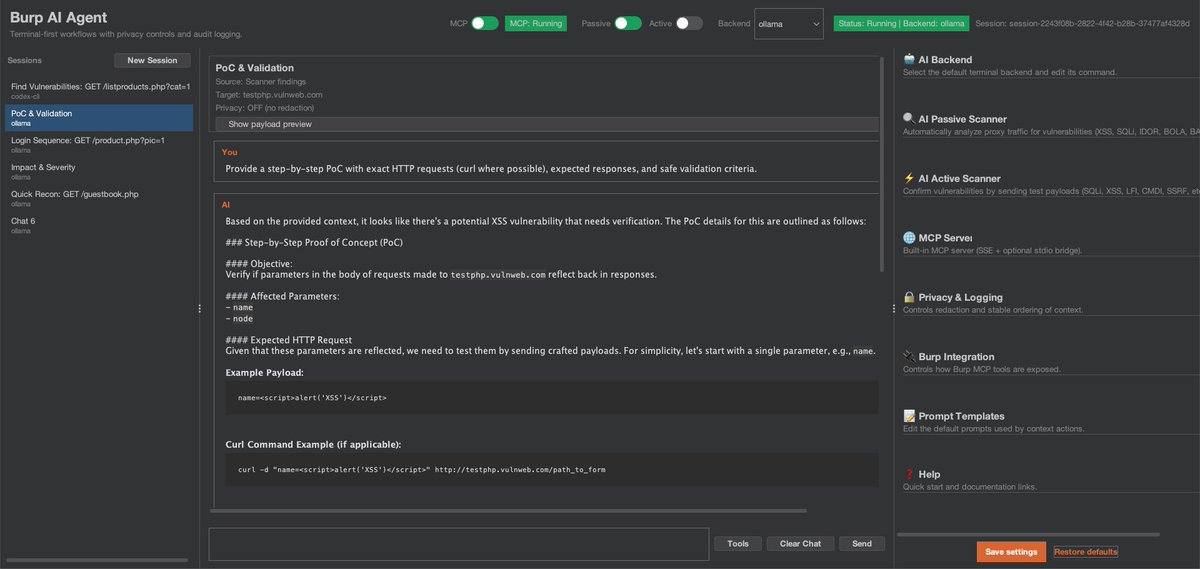Expand the AI Passive Scanner section
The width and height of the screenshot is (1200, 569).
pyautogui.click(x=1049, y=124)
